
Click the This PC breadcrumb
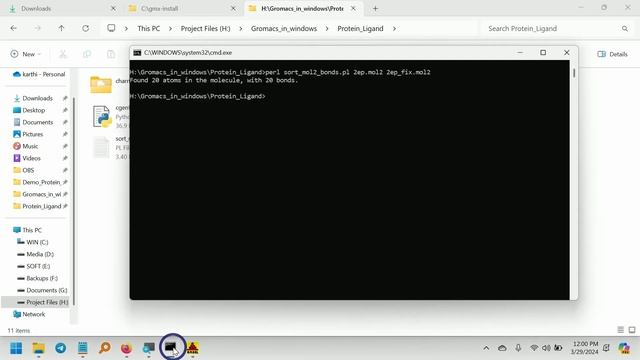(x=149, y=29)
